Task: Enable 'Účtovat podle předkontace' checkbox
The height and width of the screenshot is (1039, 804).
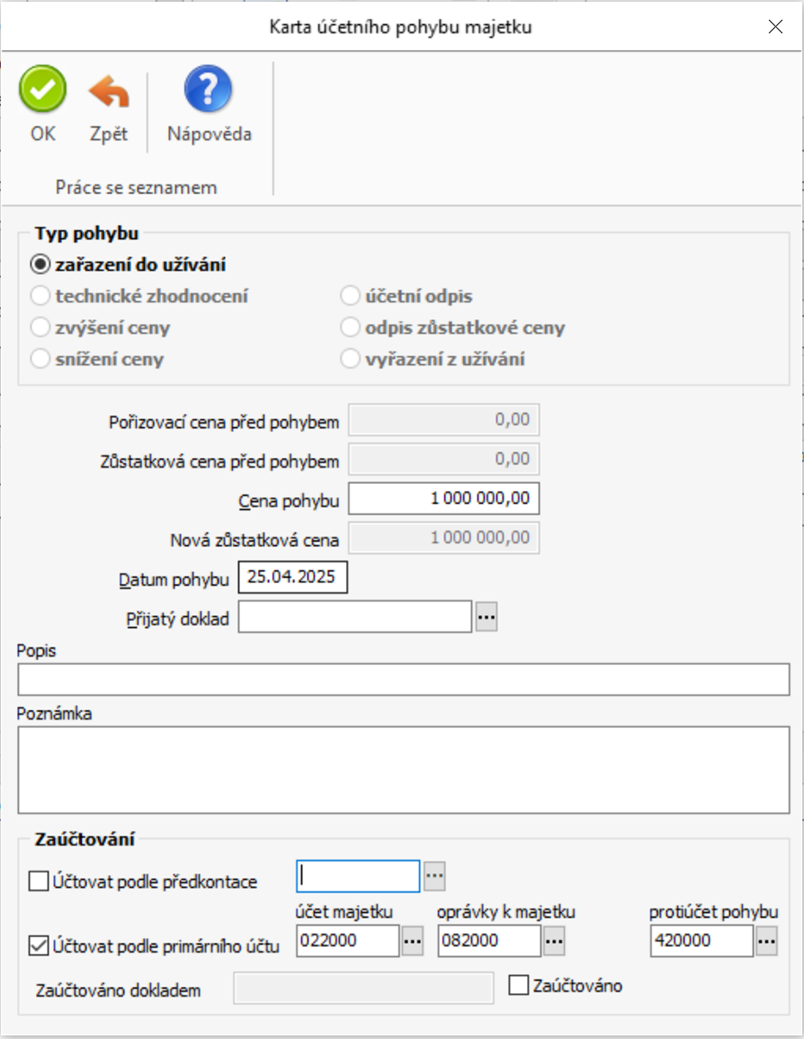Action: pos(40,881)
